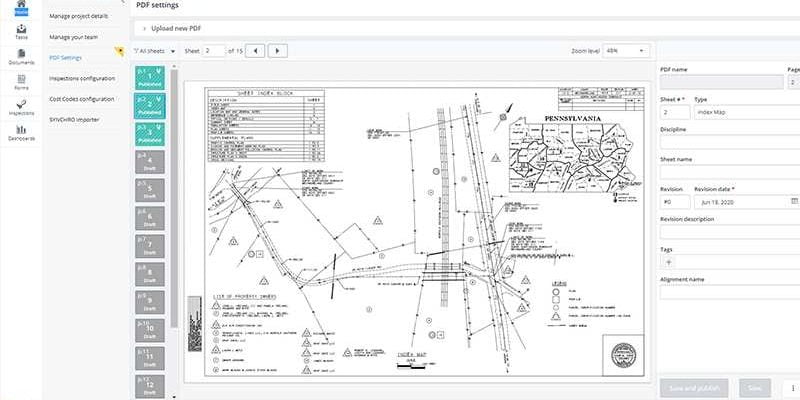
Task: Advance to the next sheet using the right arrow
Action: coord(279,50)
